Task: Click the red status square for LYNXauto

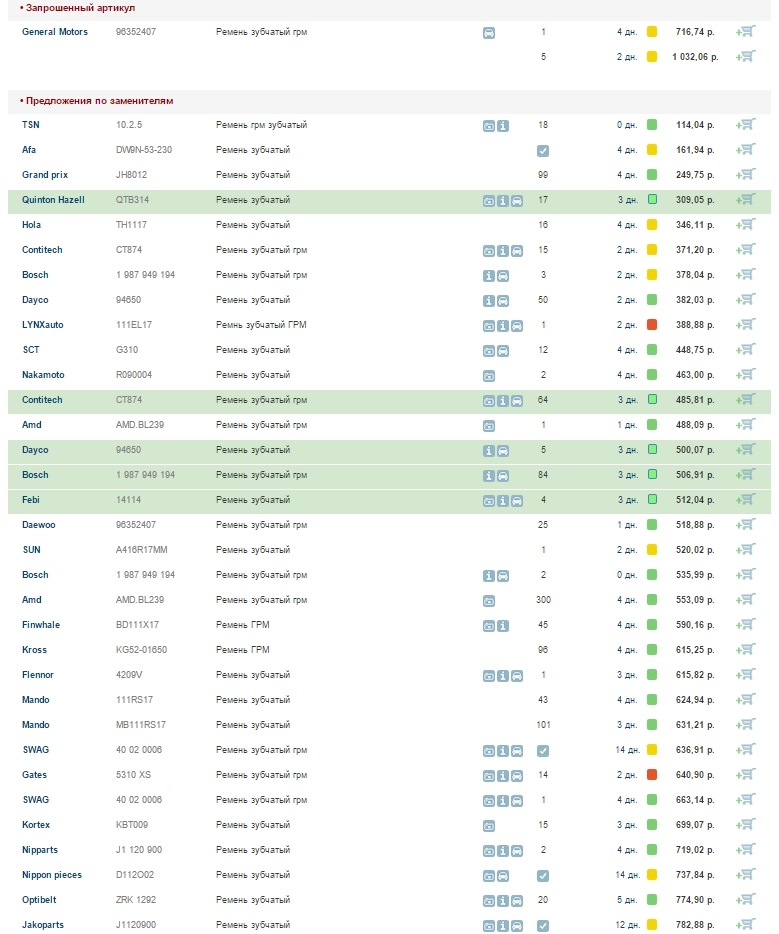Action: (x=652, y=325)
